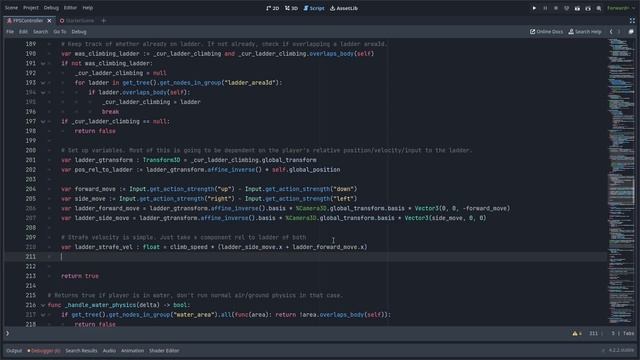Switch to the Script workspace

tap(314, 8)
